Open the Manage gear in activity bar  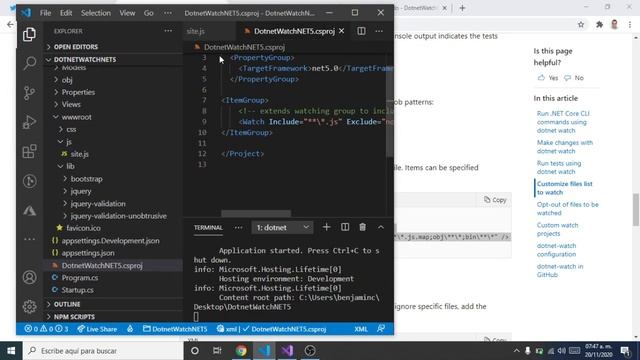29,306
